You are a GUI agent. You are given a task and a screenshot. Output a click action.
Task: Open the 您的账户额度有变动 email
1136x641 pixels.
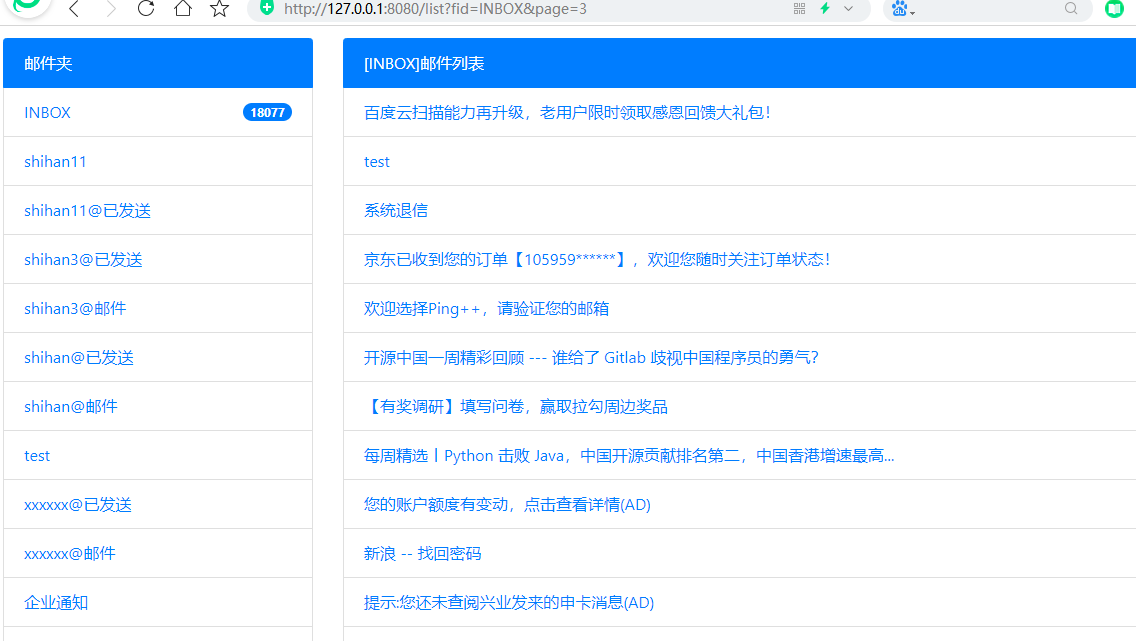507,505
